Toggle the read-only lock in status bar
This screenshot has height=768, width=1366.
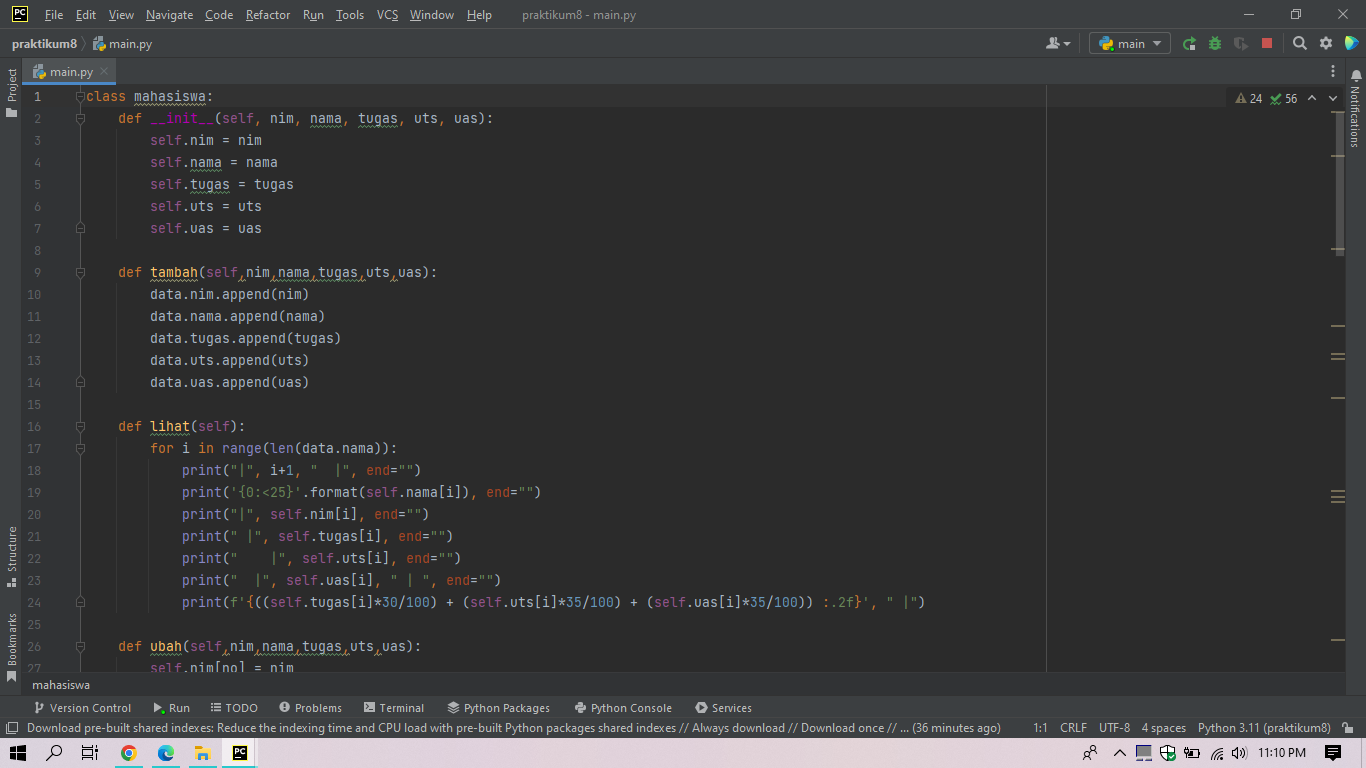point(1348,727)
